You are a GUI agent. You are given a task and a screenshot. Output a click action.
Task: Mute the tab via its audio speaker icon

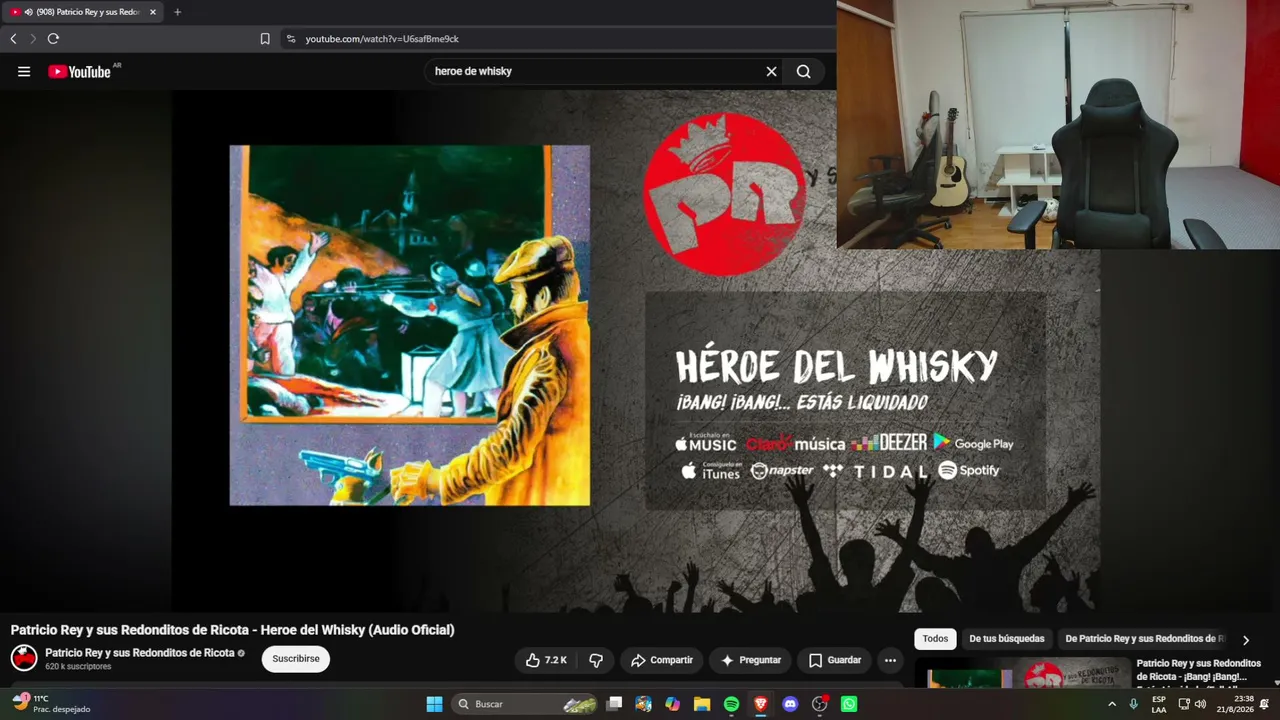(x=28, y=12)
